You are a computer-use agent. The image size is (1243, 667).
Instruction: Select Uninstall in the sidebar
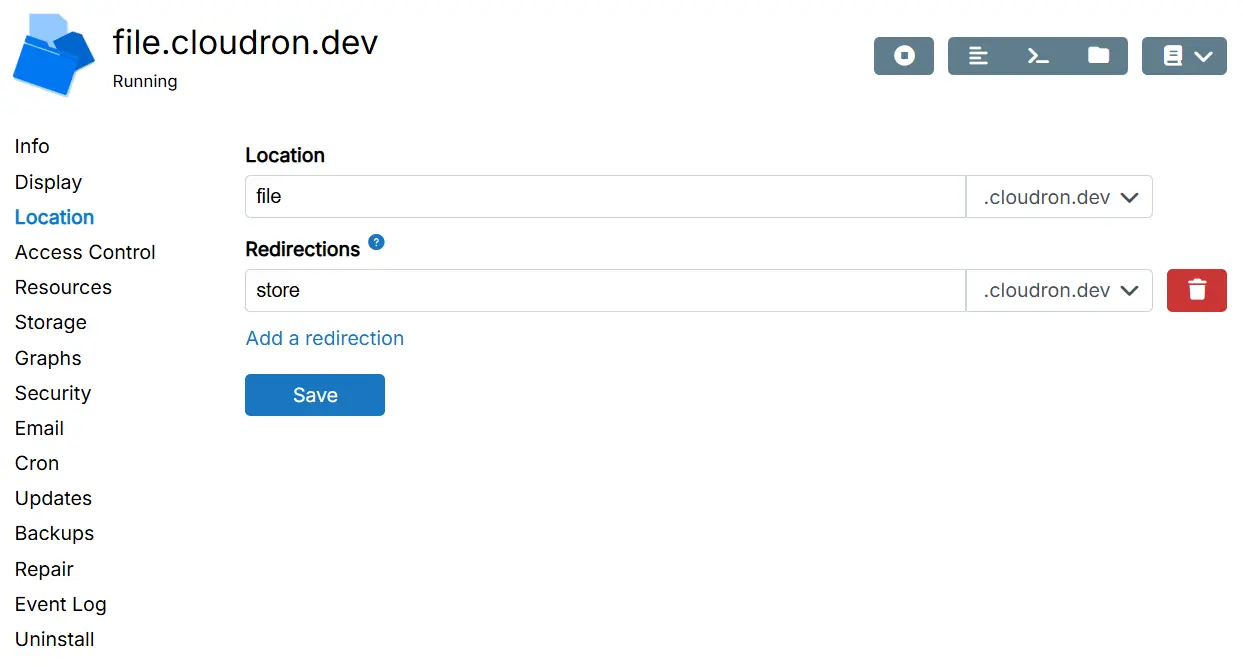[54, 639]
